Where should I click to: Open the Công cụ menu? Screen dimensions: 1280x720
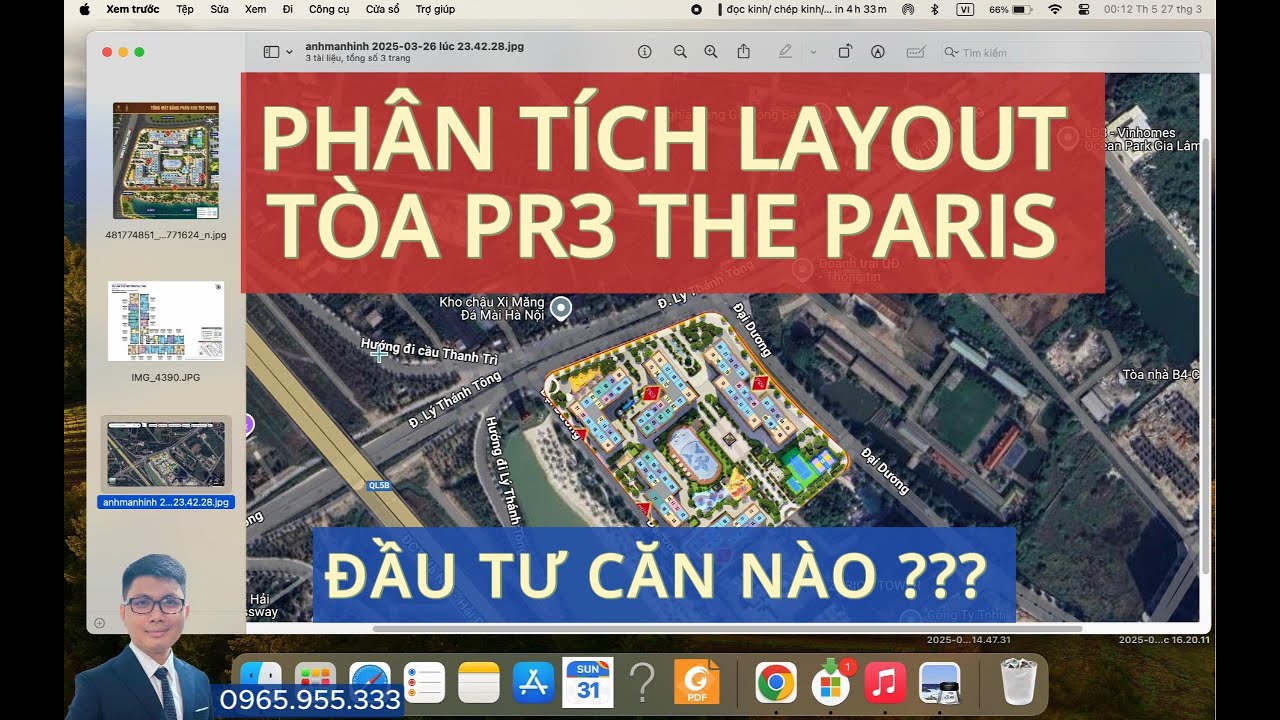click(329, 9)
